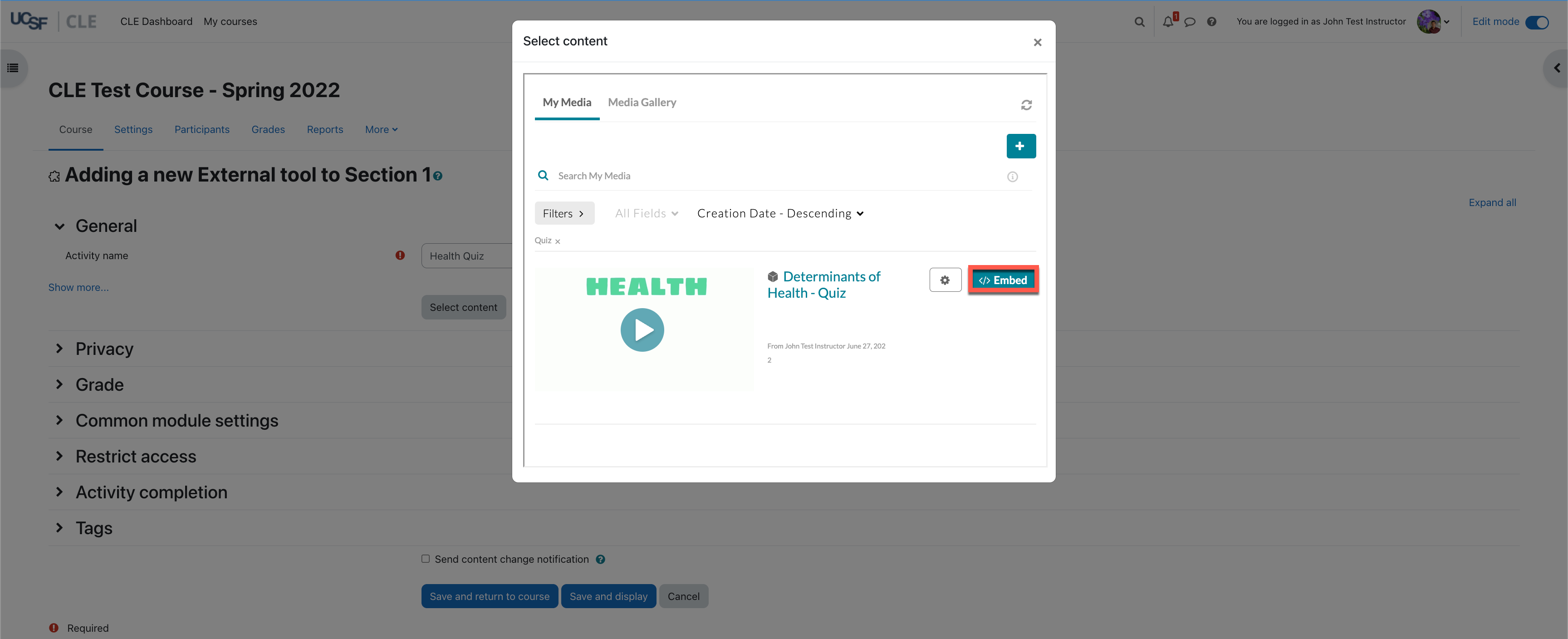Click the top bar search magnifier
Image resolution: width=1568 pixels, height=639 pixels.
(1140, 22)
